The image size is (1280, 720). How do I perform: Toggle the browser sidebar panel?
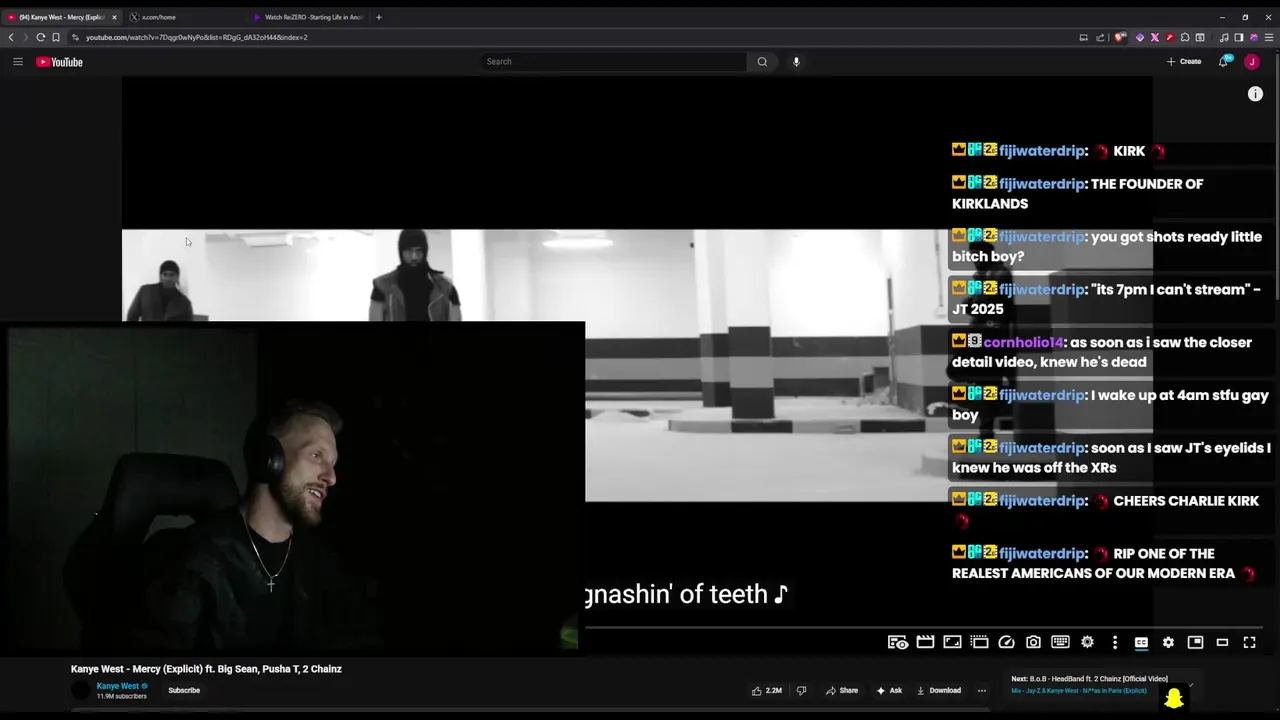point(1238,37)
